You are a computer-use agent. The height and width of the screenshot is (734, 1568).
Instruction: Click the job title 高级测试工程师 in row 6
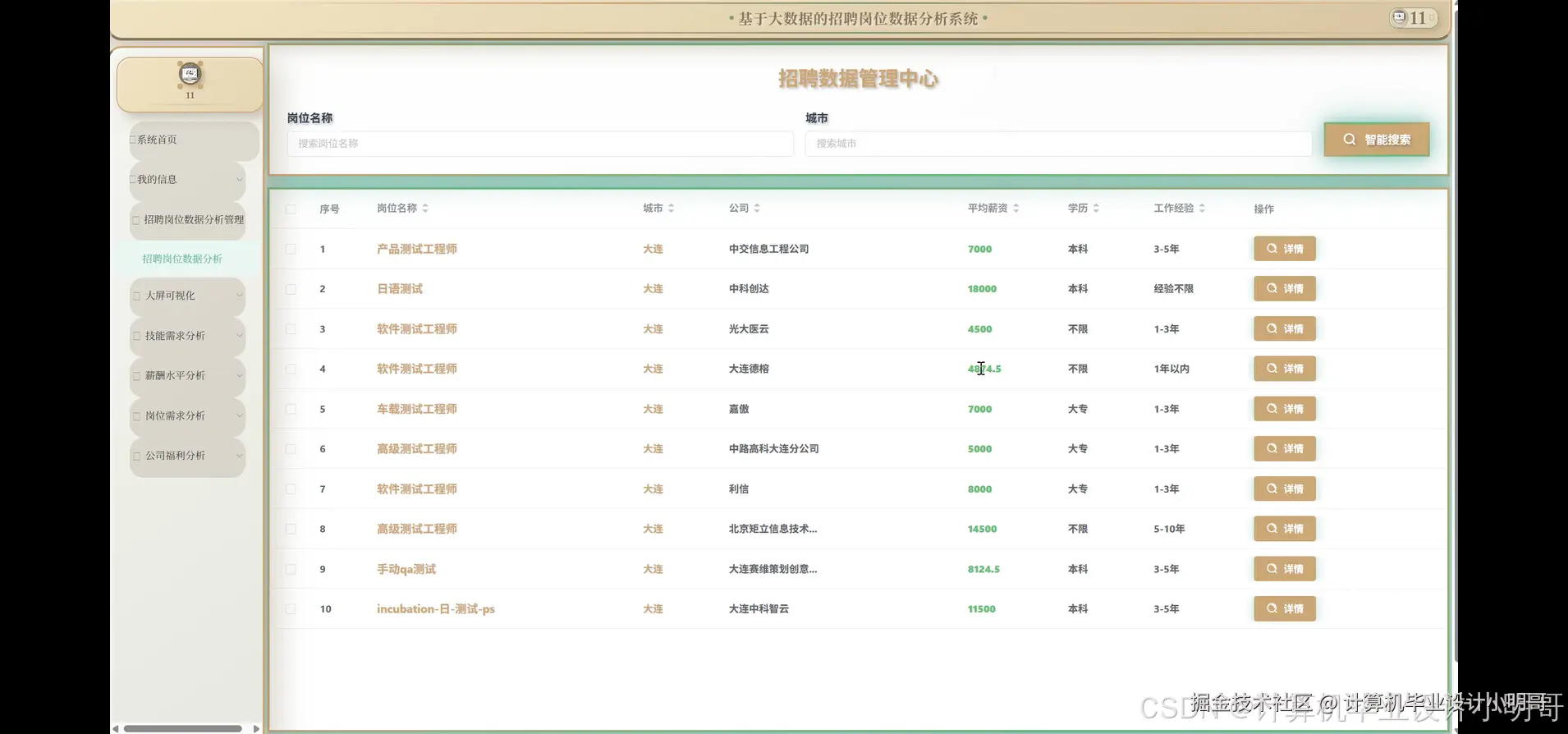[417, 449]
